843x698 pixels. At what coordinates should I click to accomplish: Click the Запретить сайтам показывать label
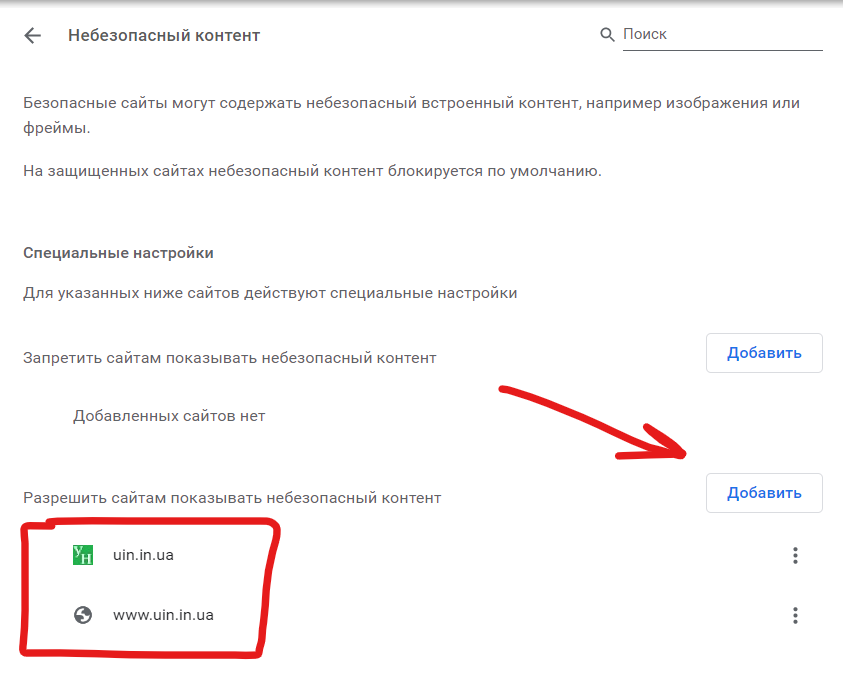point(230,358)
